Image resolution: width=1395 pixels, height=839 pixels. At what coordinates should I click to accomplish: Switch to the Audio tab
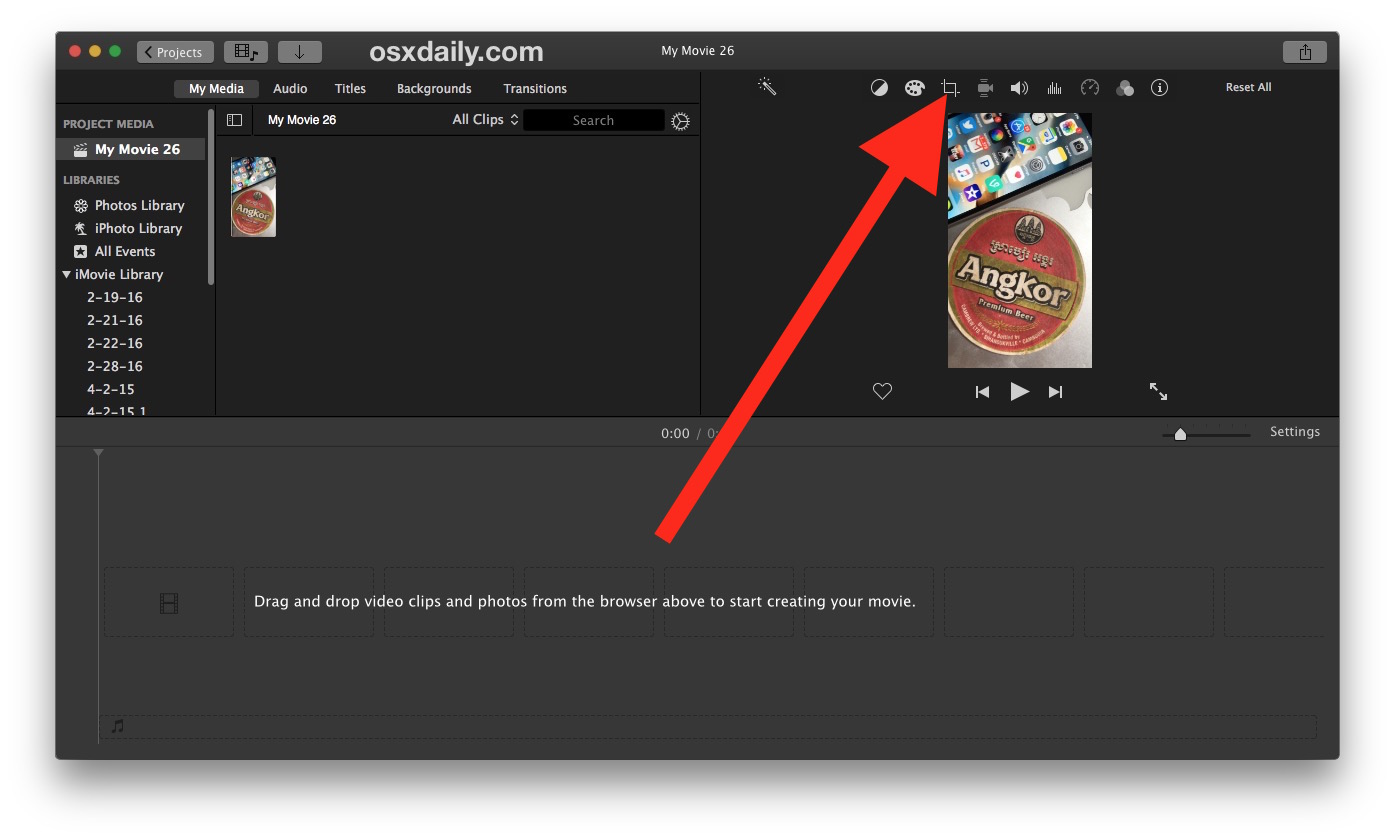(290, 89)
